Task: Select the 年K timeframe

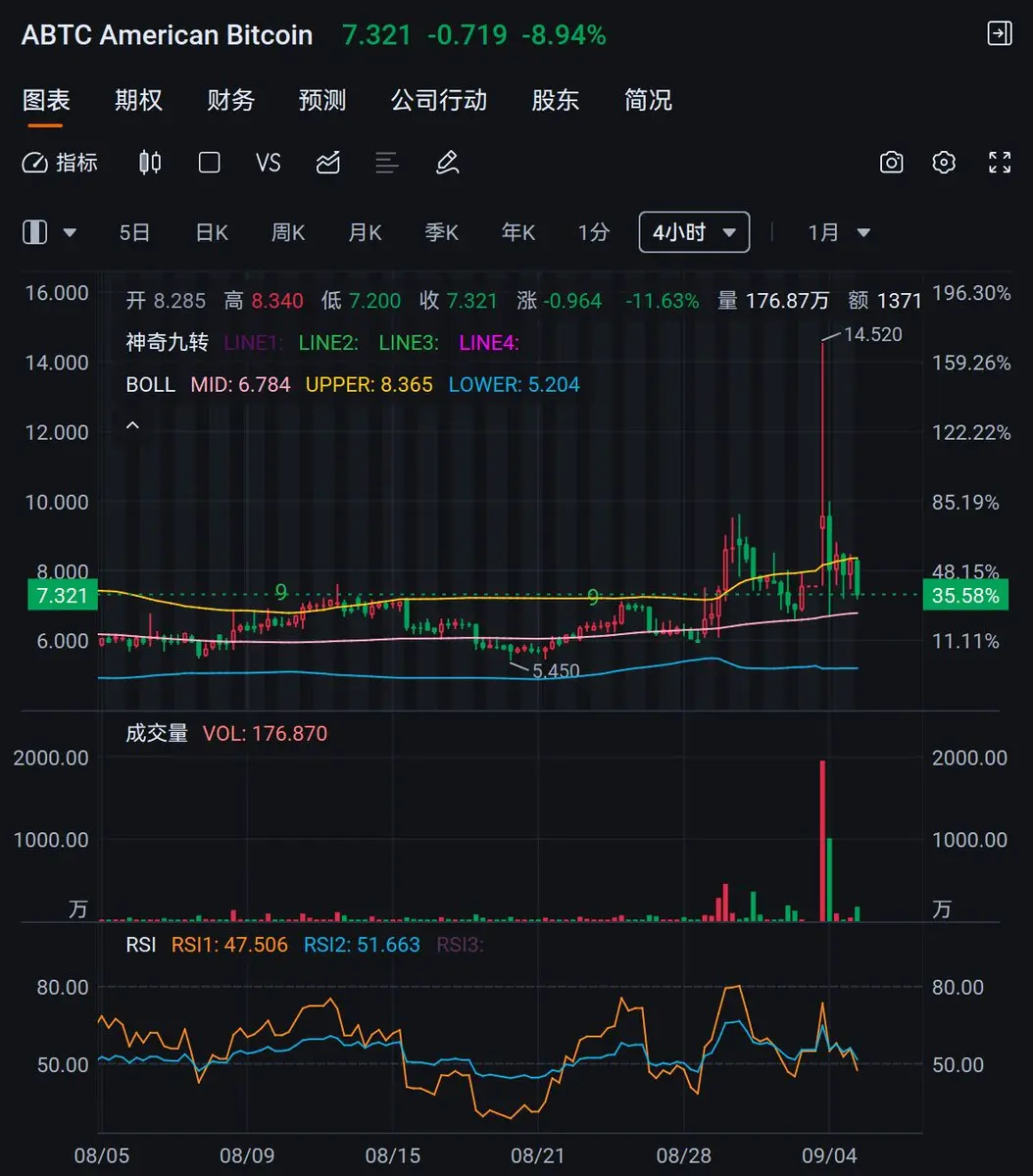Action: click(518, 232)
